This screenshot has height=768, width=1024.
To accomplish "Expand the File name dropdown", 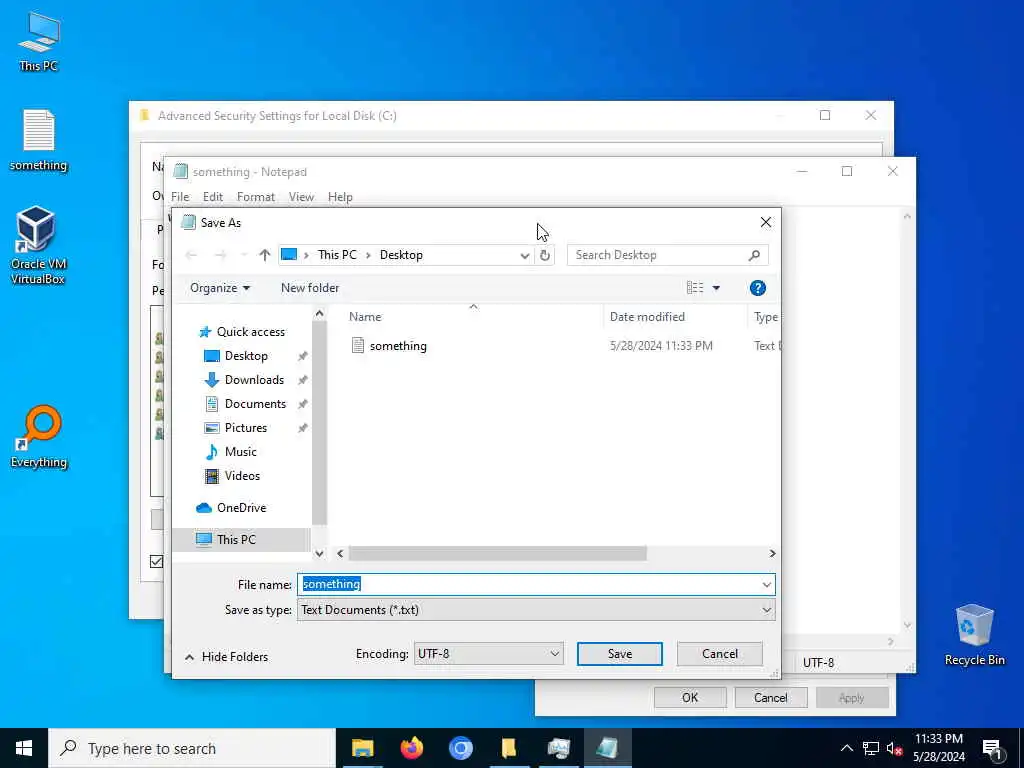I will coord(767,584).
